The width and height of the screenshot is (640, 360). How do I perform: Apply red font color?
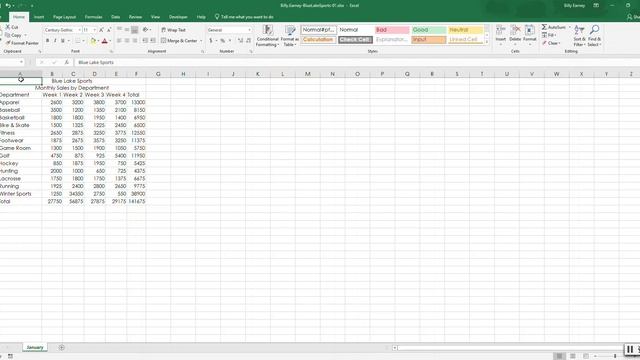tap(104, 41)
